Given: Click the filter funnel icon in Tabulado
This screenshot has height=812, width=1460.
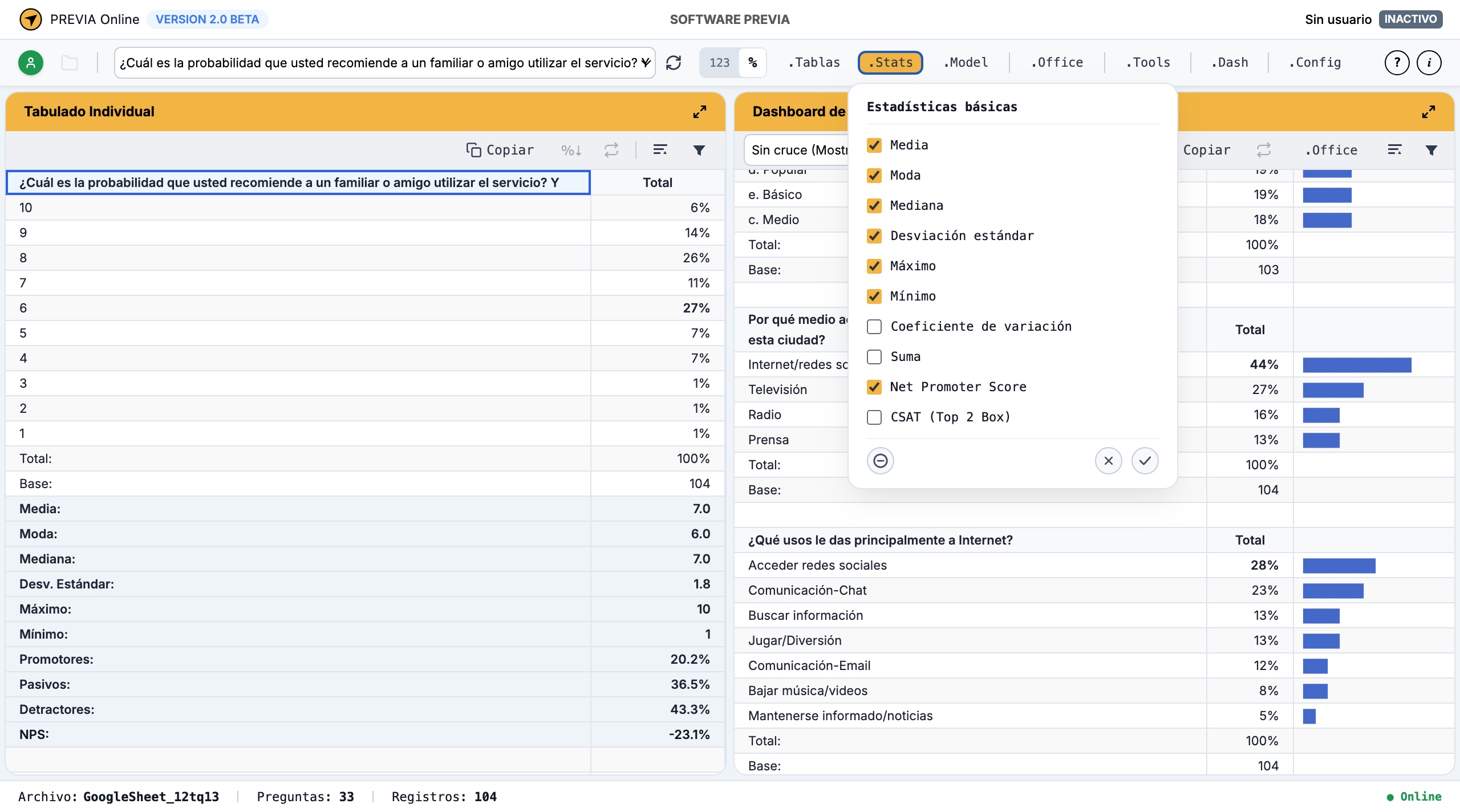Looking at the screenshot, I should (x=699, y=150).
